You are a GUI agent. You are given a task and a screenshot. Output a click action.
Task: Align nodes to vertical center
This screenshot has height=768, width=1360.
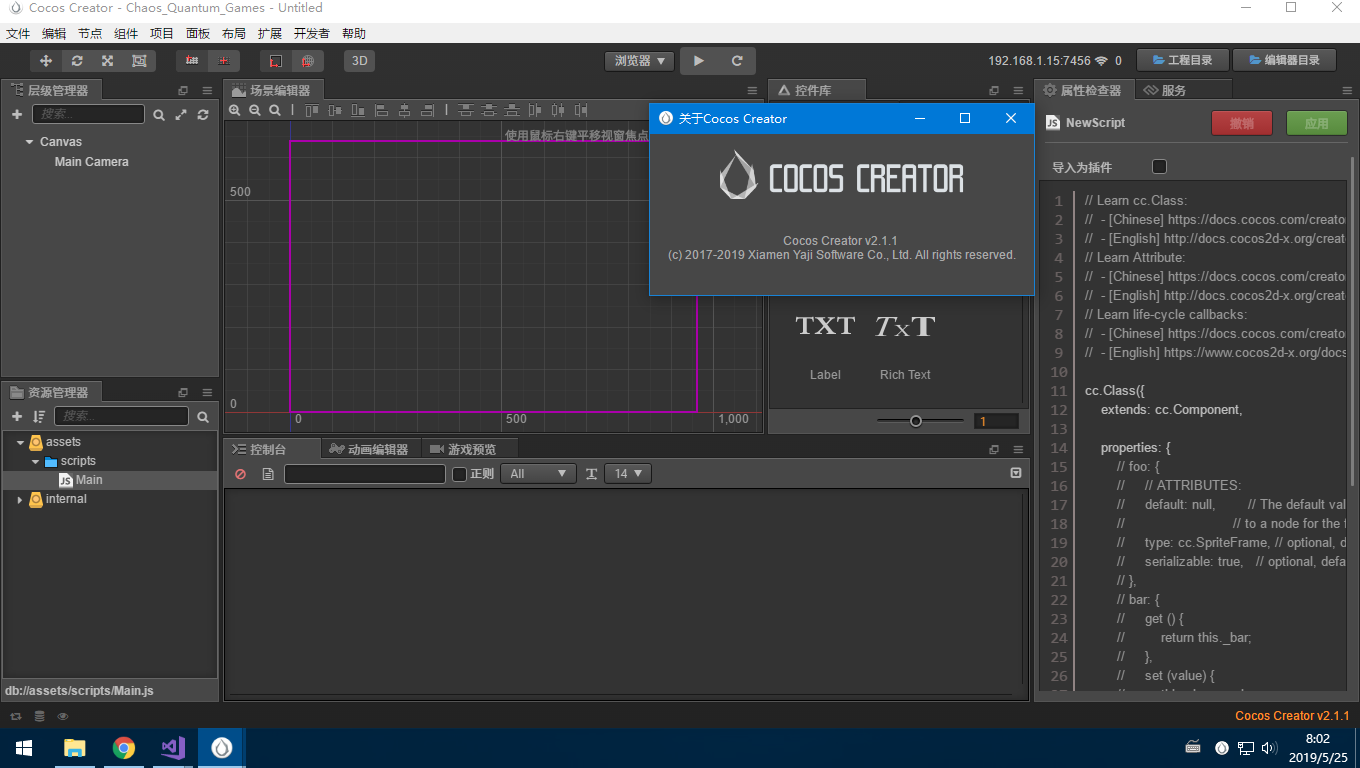point(333,111)
